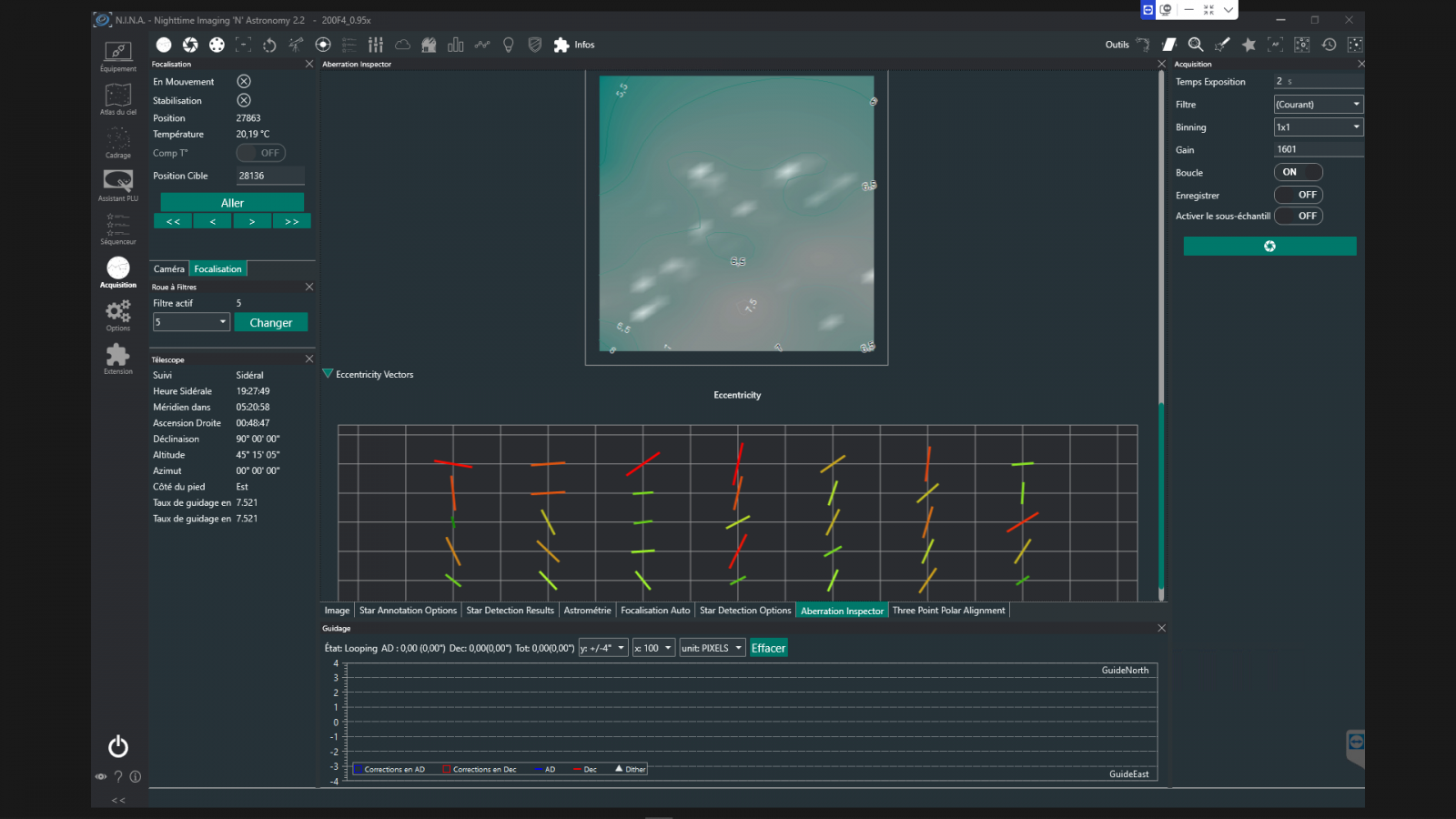Expand the remote session toolbar chevron

tap(1228, 10)
